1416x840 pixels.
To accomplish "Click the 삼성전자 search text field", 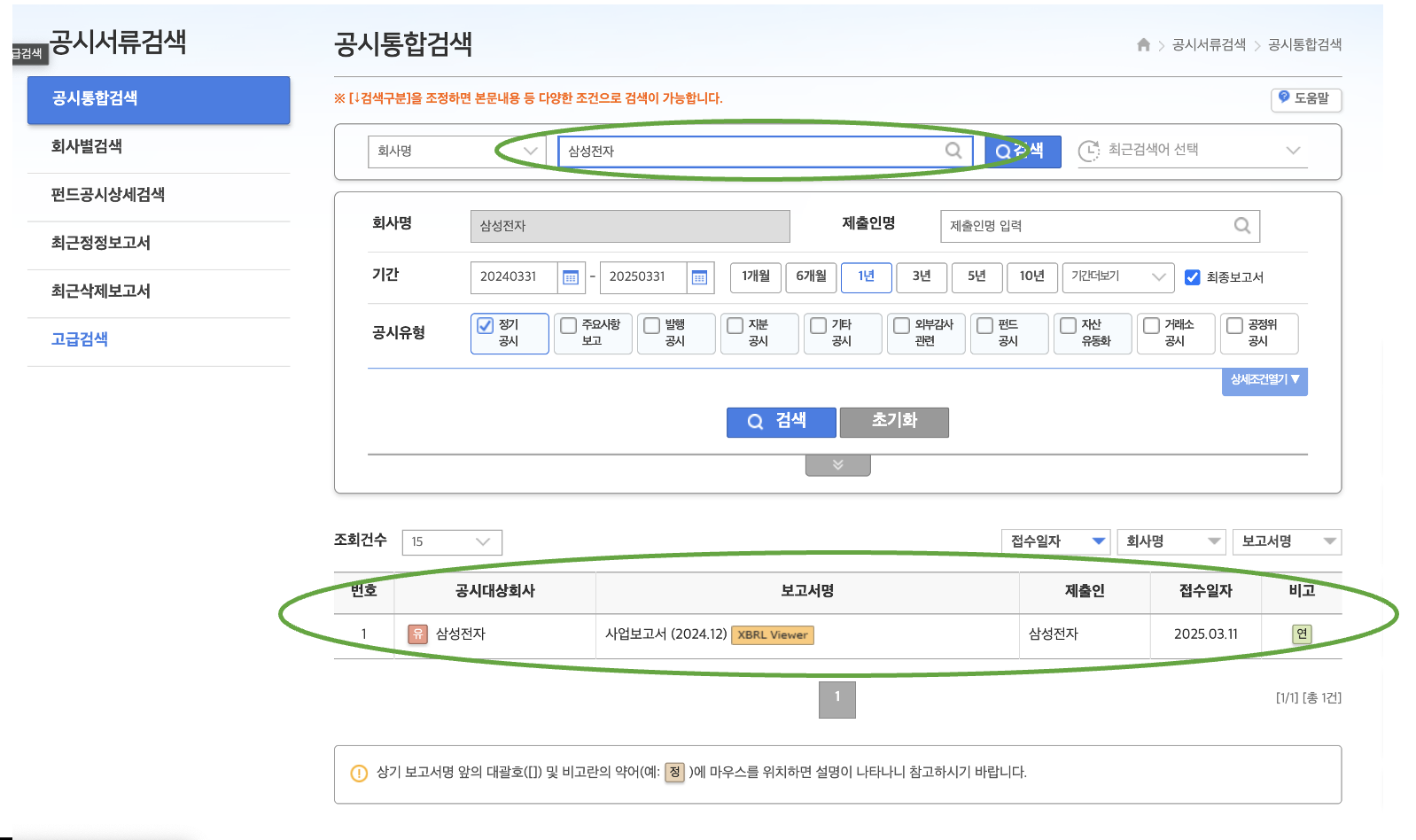I will pos(766,151).
